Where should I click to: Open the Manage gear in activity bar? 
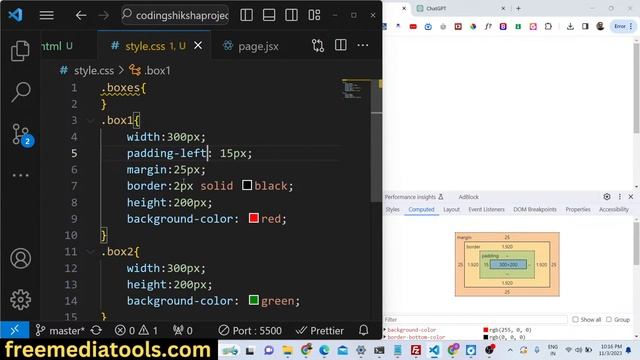coord(20,300)
